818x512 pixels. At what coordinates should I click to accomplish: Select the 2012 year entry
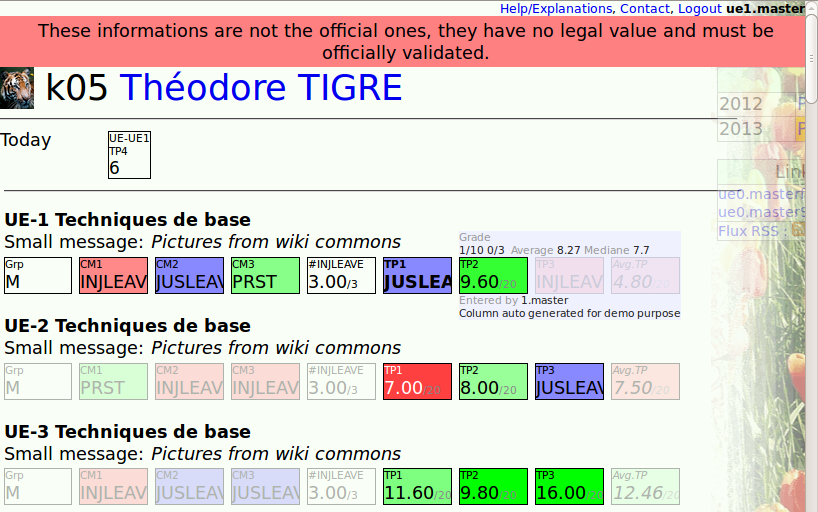741,104
